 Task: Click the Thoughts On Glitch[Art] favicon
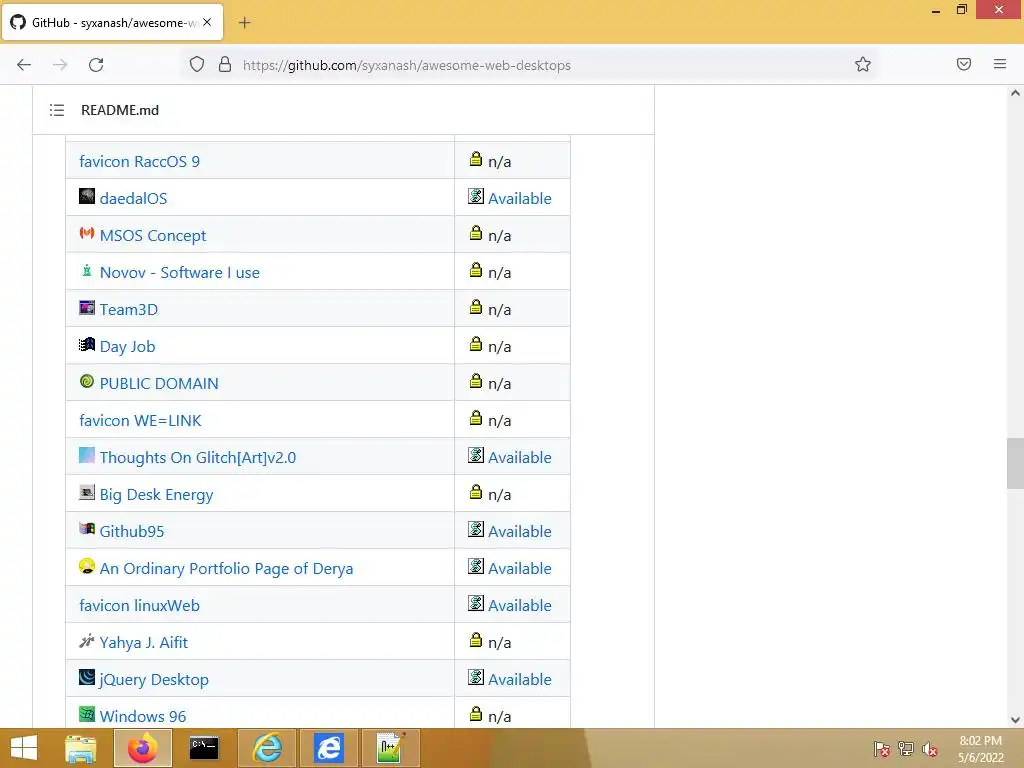pyautogui.click(x=87, y=455)
